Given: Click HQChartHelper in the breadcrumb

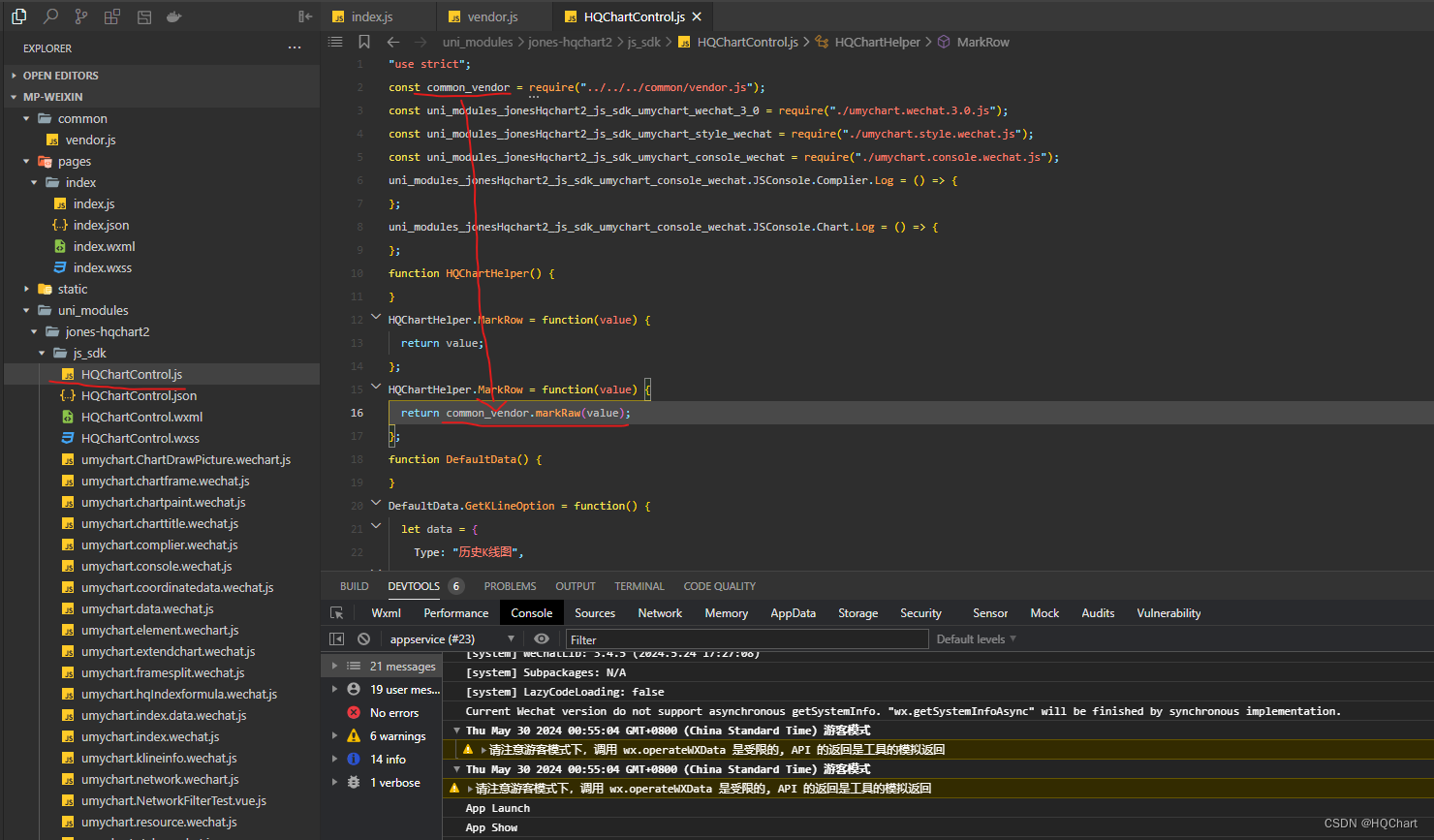Looking at the screenshot, I should 877,42.
